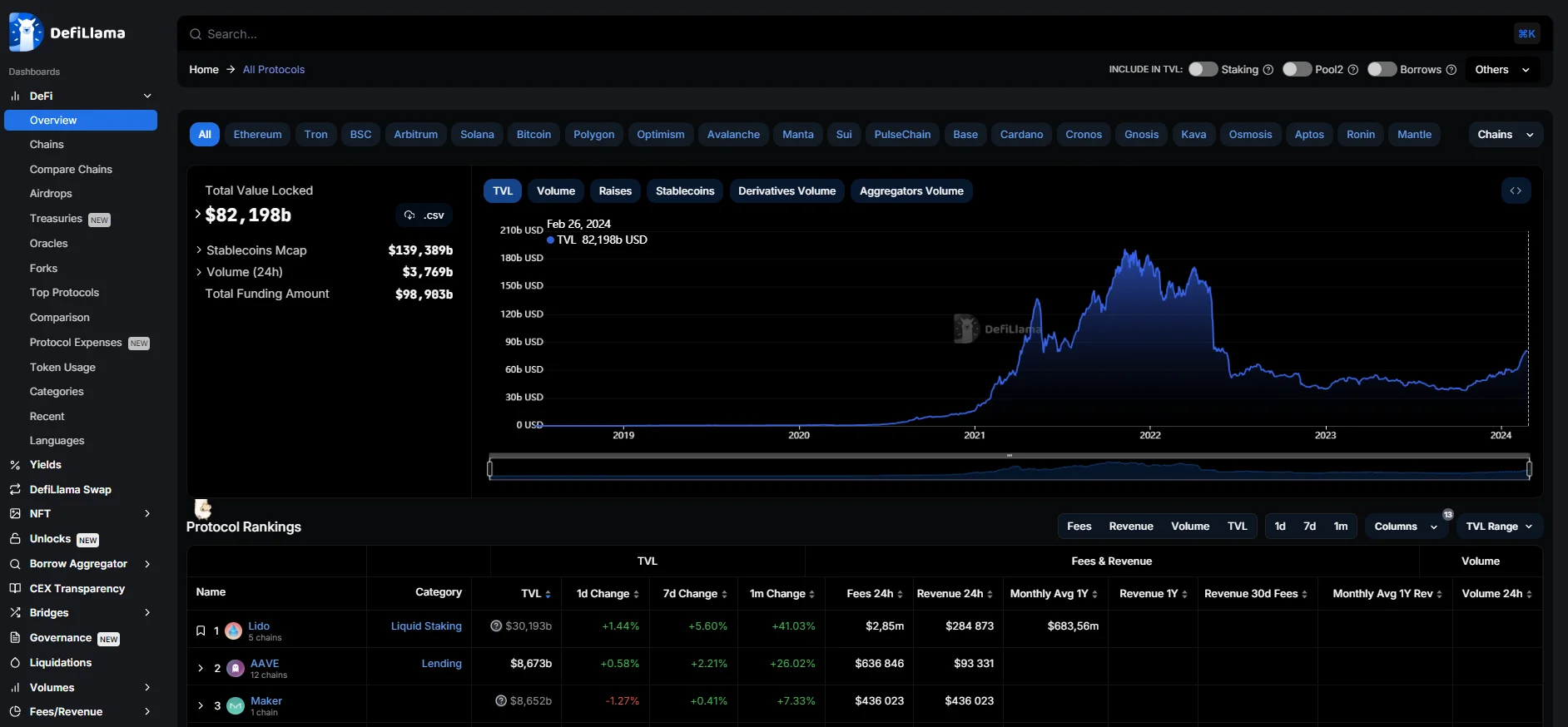Select the 1m interval button

click(x=1341, y=527)
